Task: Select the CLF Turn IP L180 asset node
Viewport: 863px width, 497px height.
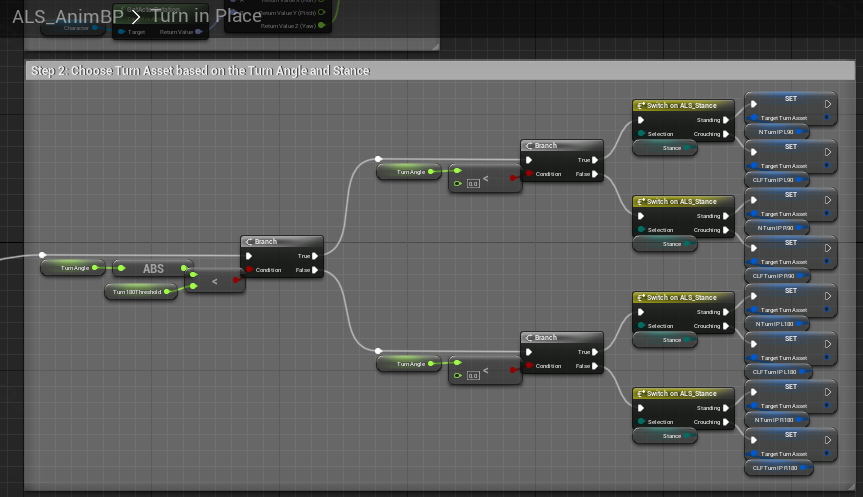Action: 775,372
